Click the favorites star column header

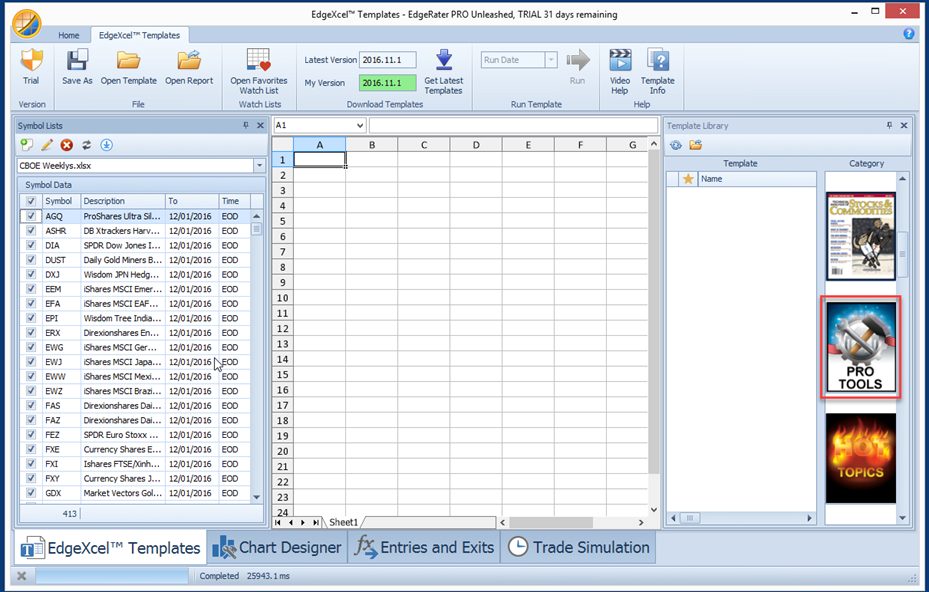click(688, 179)
